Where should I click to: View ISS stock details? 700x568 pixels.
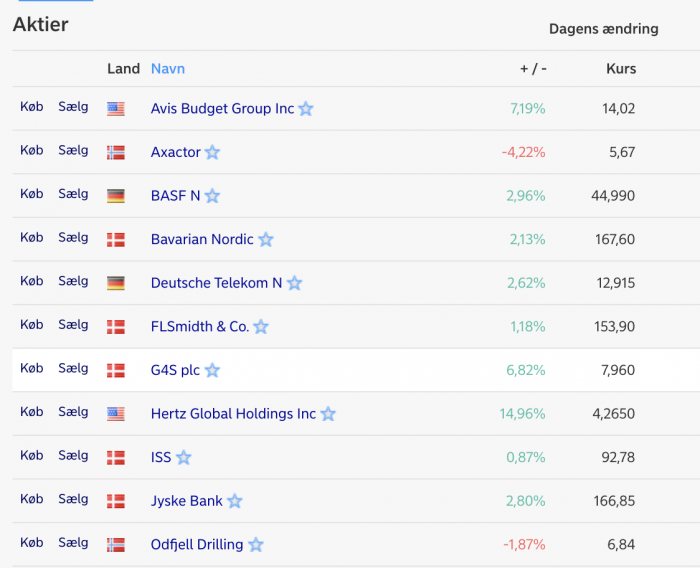161,457
